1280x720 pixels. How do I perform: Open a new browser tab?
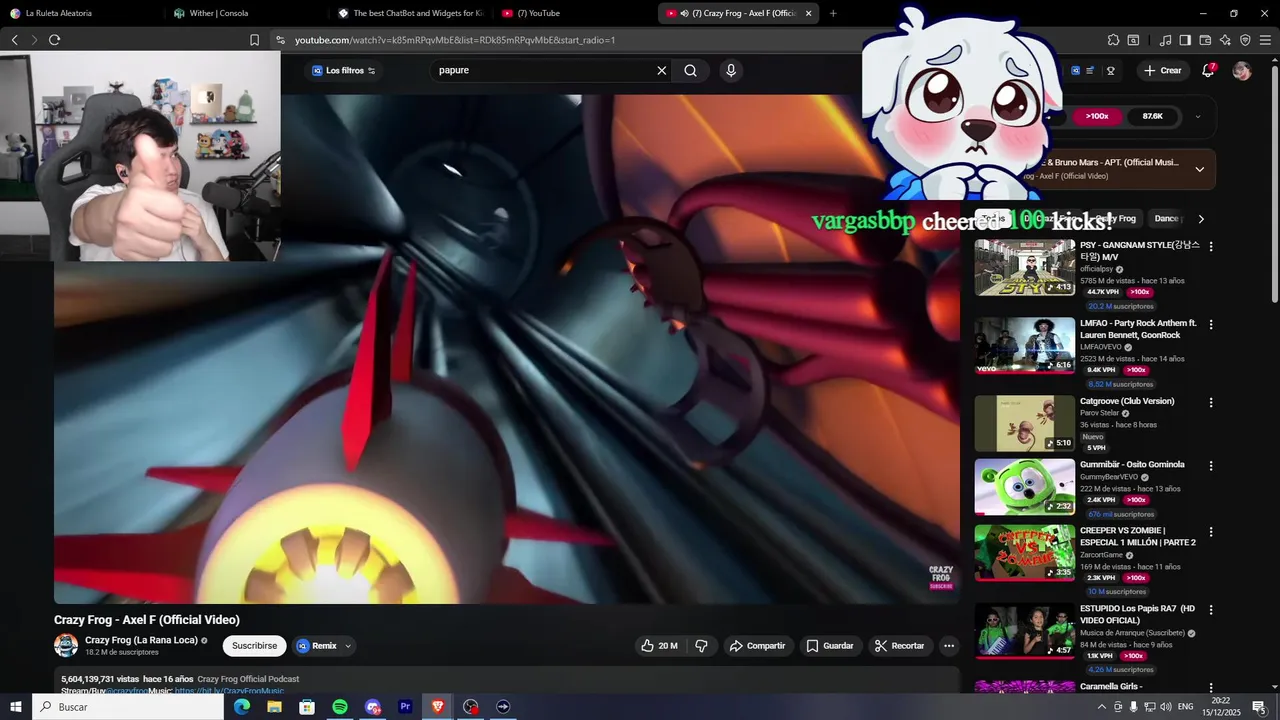coord(833,13)
